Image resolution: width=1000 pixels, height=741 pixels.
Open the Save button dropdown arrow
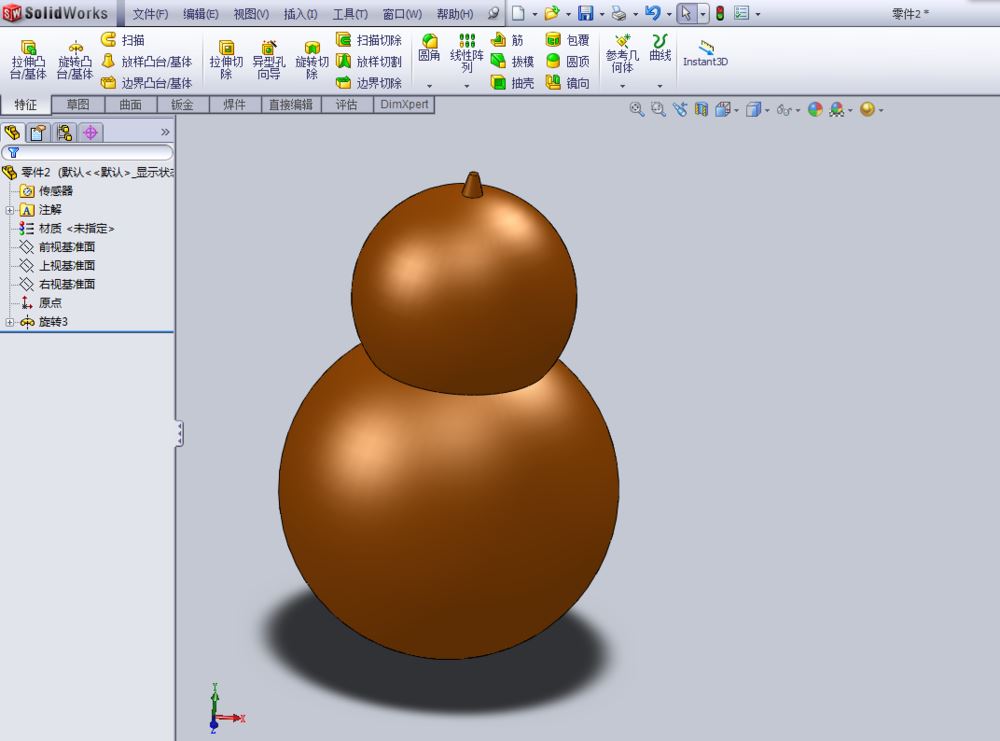pyautogui.click(x=601, y=14)
